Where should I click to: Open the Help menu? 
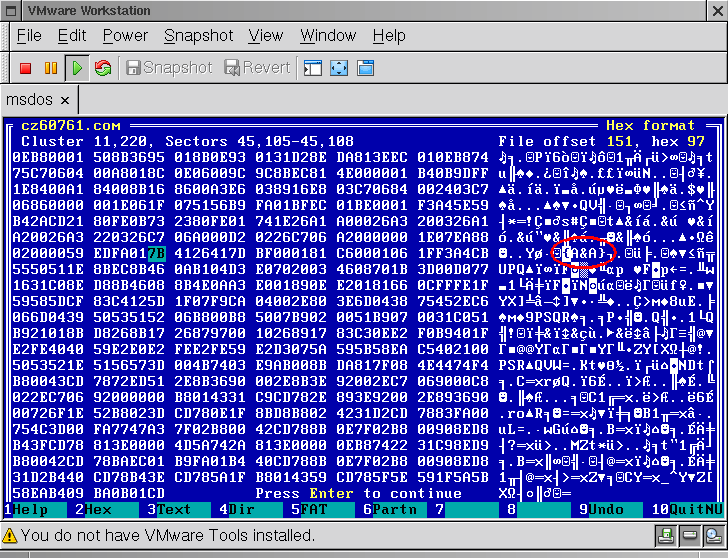389,36
